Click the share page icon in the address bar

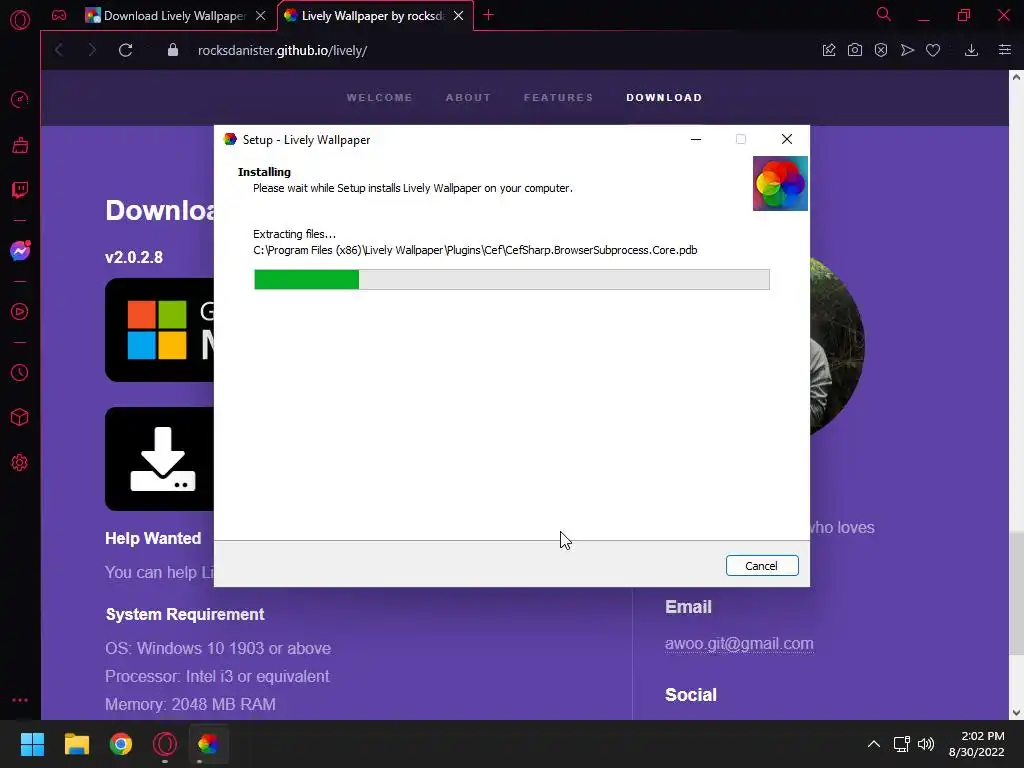pos(829,50)
